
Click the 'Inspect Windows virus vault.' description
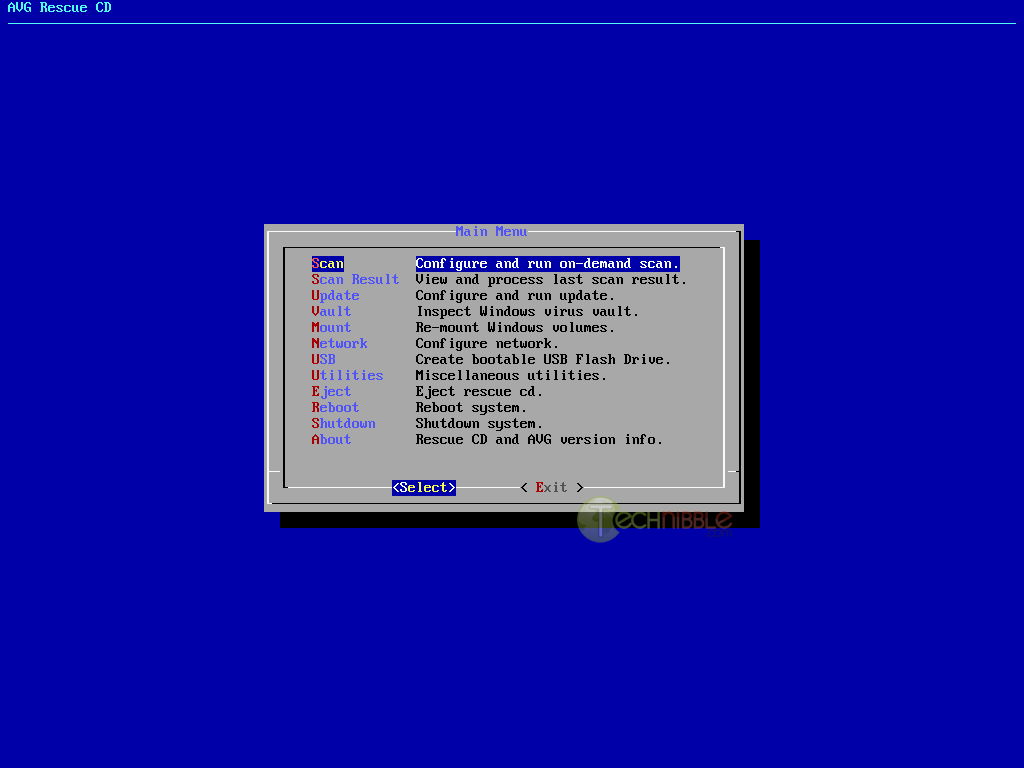527,312
